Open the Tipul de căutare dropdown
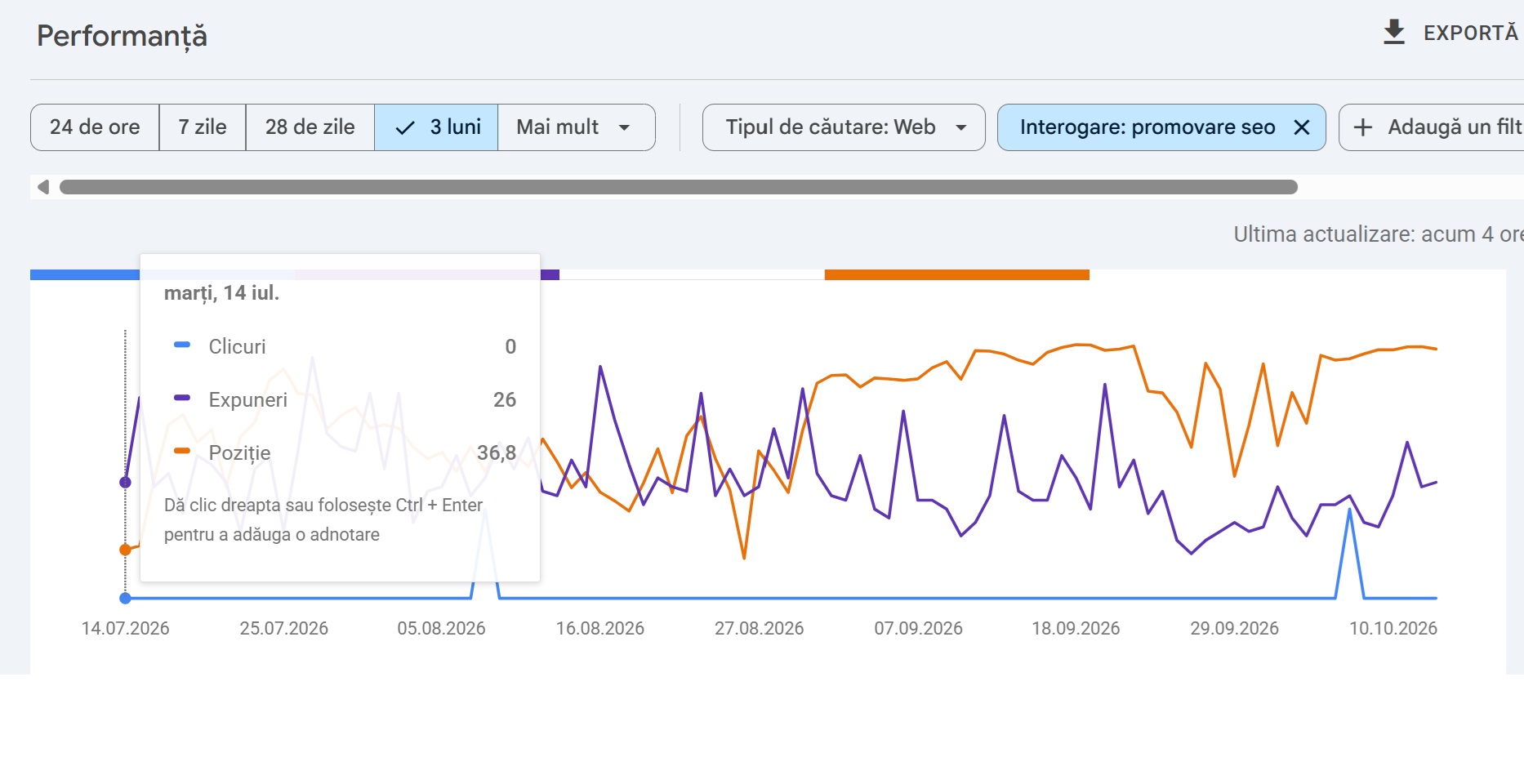1524x784 pixels. point(844,127)
